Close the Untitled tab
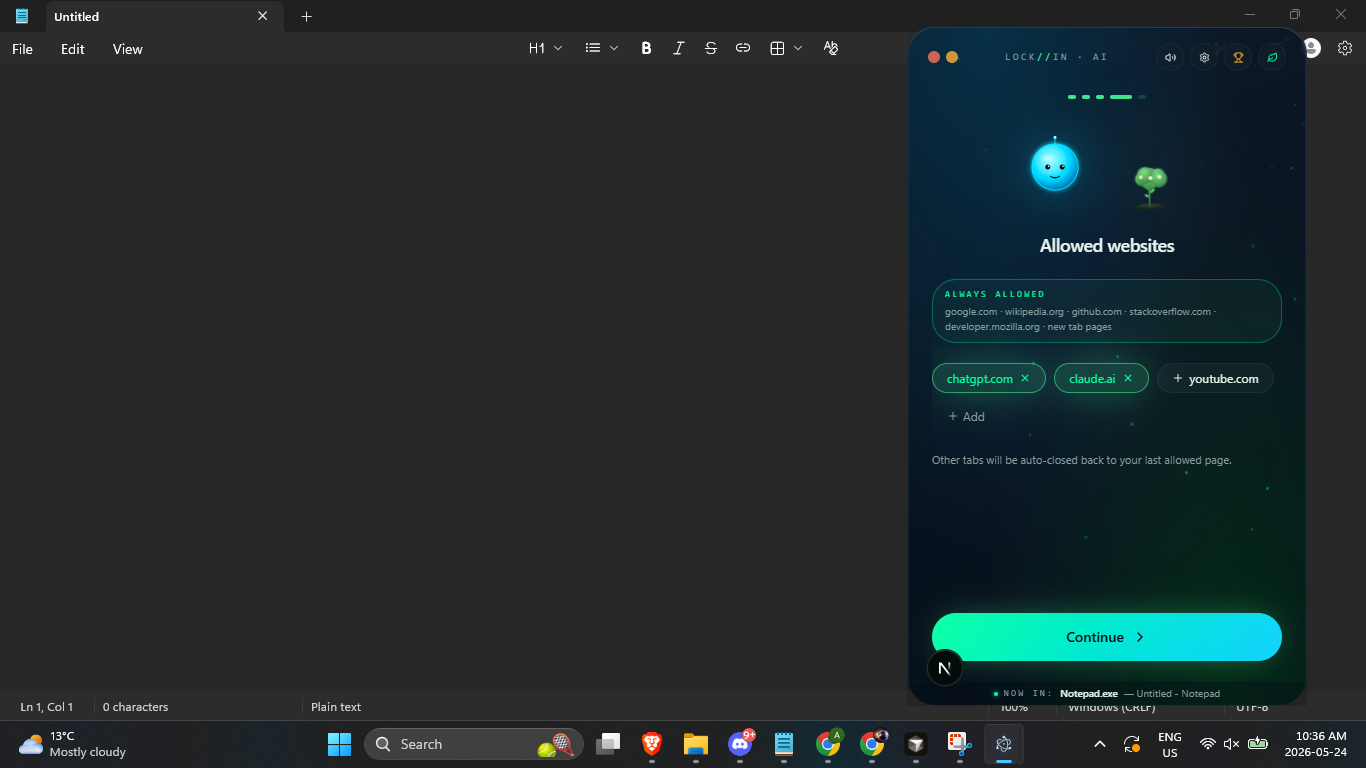Viewport: 1366px width, 768px height. (x=263, y=16)
